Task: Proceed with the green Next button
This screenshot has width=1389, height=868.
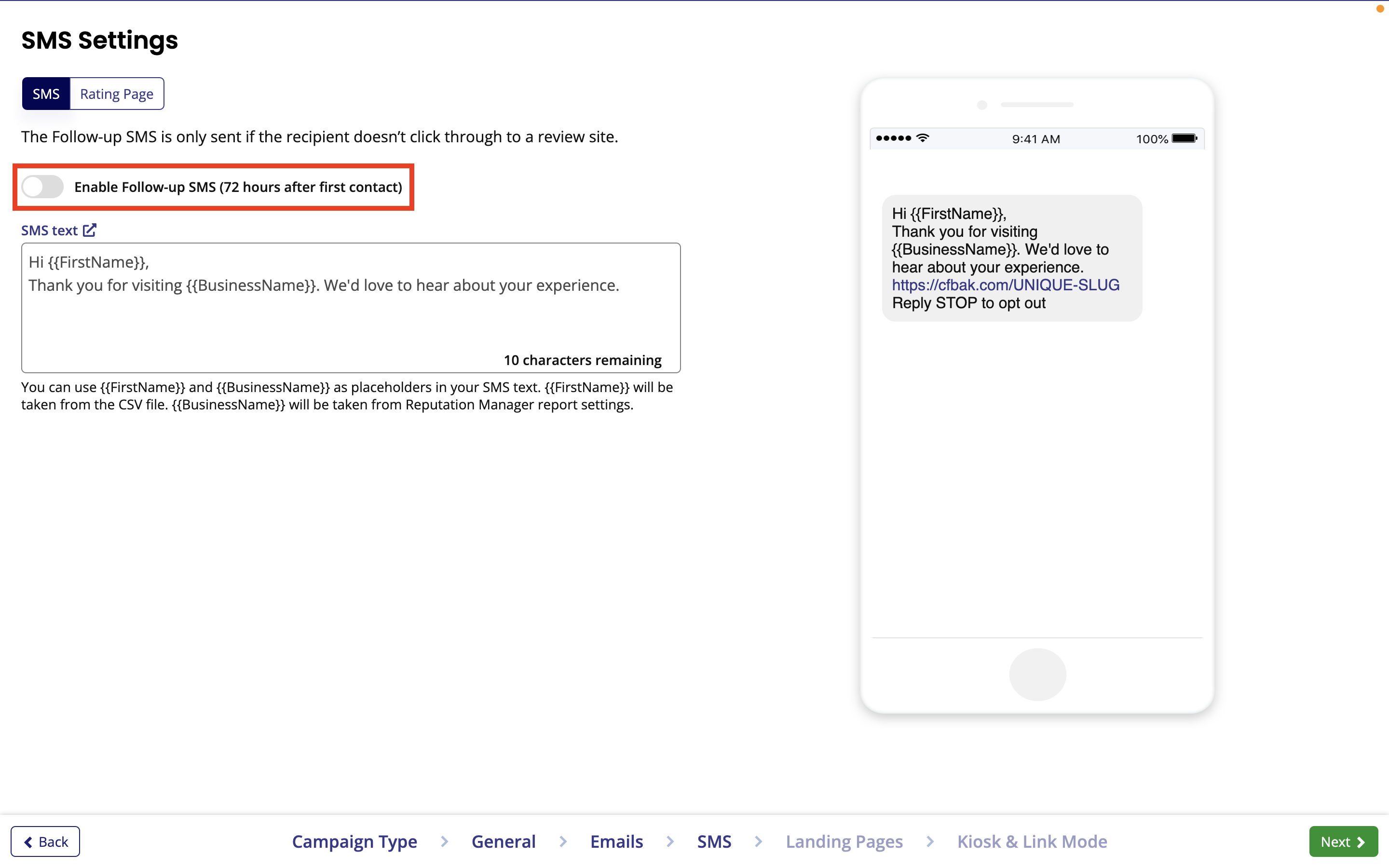Action: point(1343,841)
